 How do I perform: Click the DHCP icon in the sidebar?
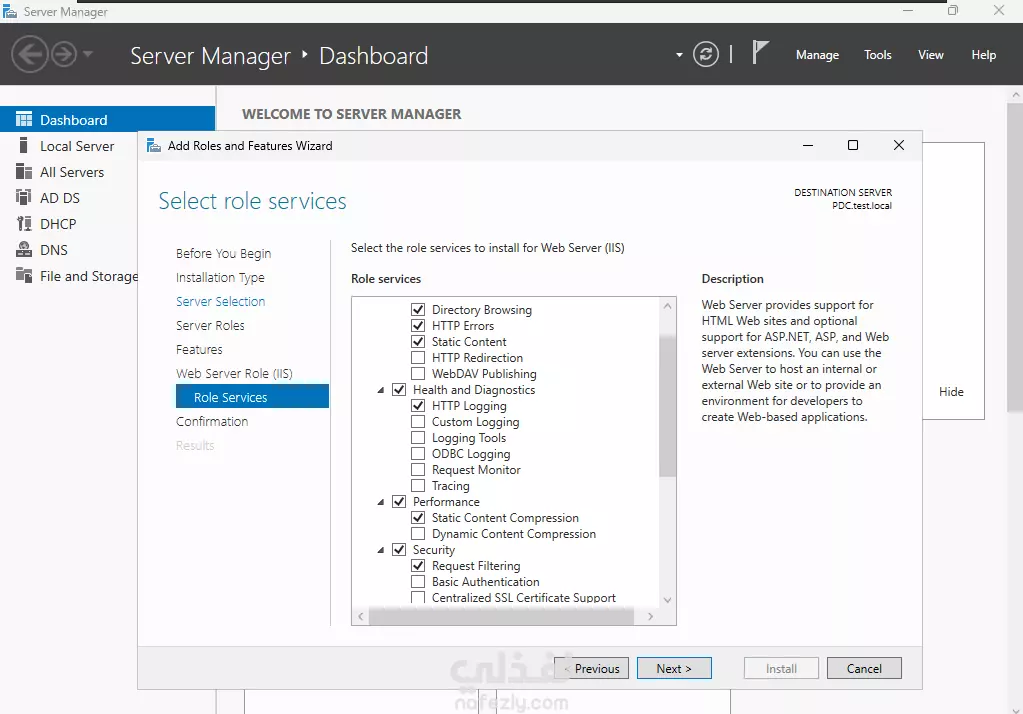click(x=24, y=224)
